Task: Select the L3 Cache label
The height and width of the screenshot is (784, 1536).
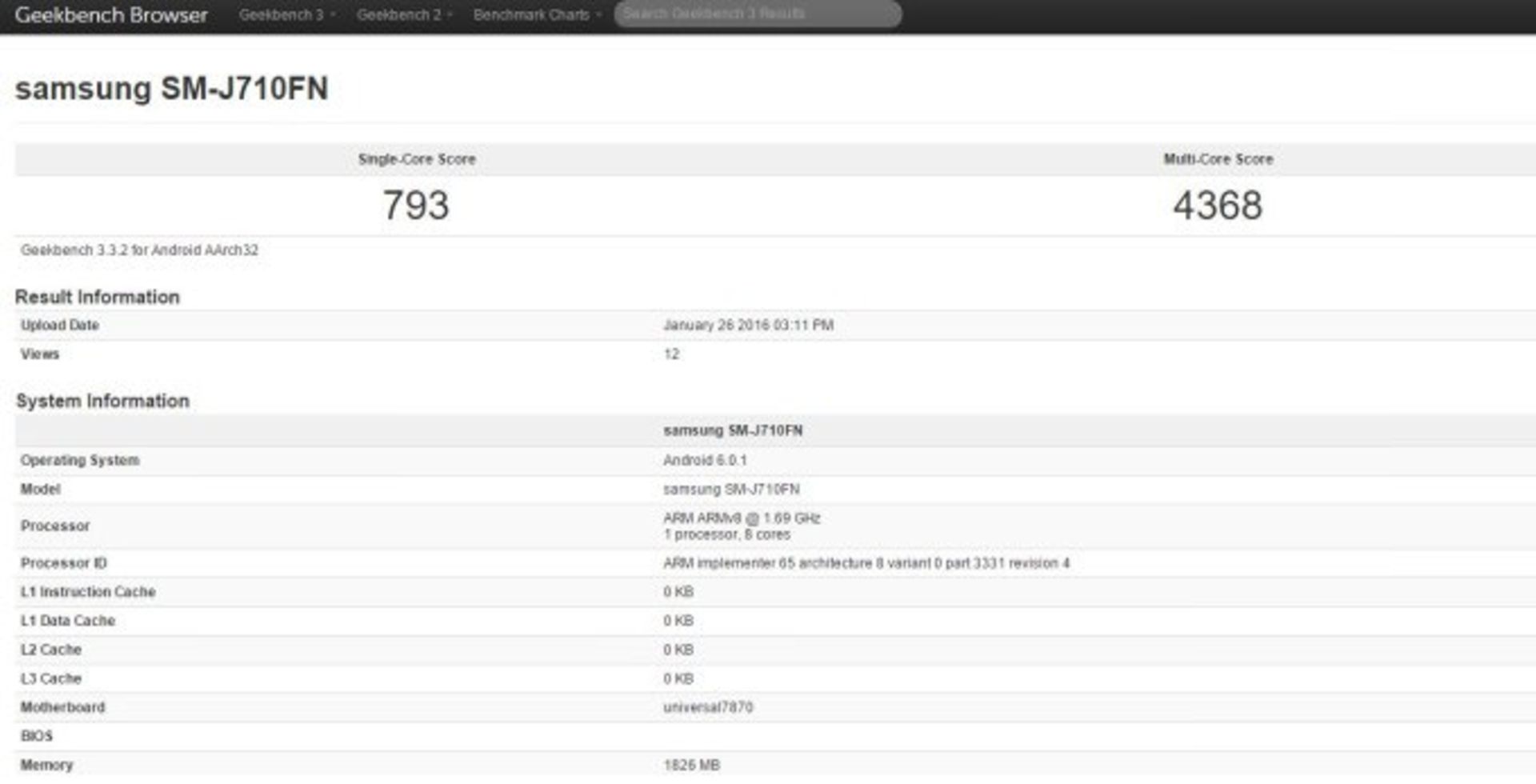Action: coord(51,678)
